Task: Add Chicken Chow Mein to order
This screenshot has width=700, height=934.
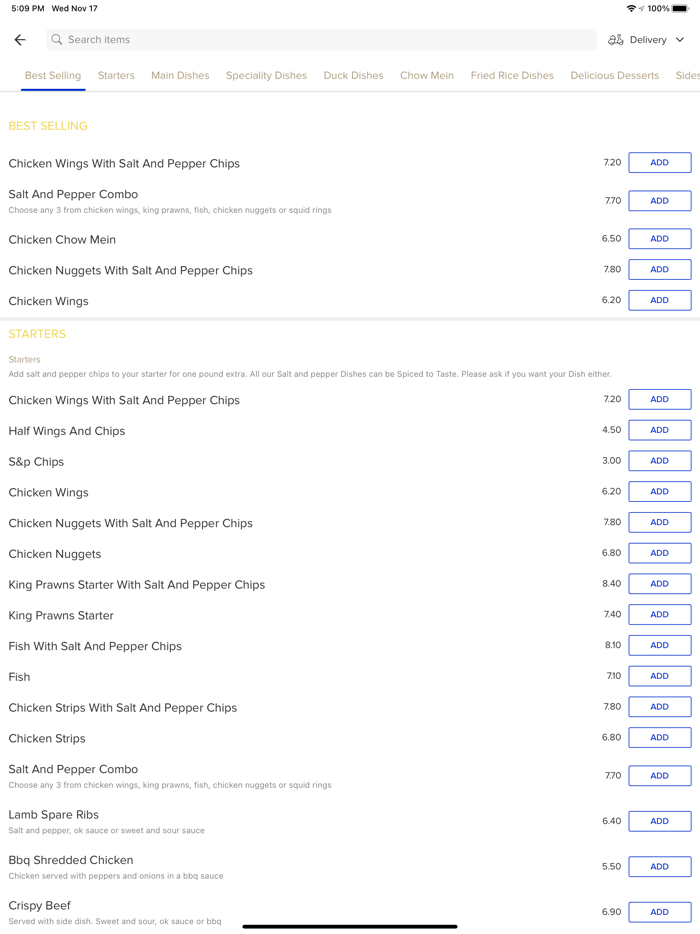Action: coord(659,239)
